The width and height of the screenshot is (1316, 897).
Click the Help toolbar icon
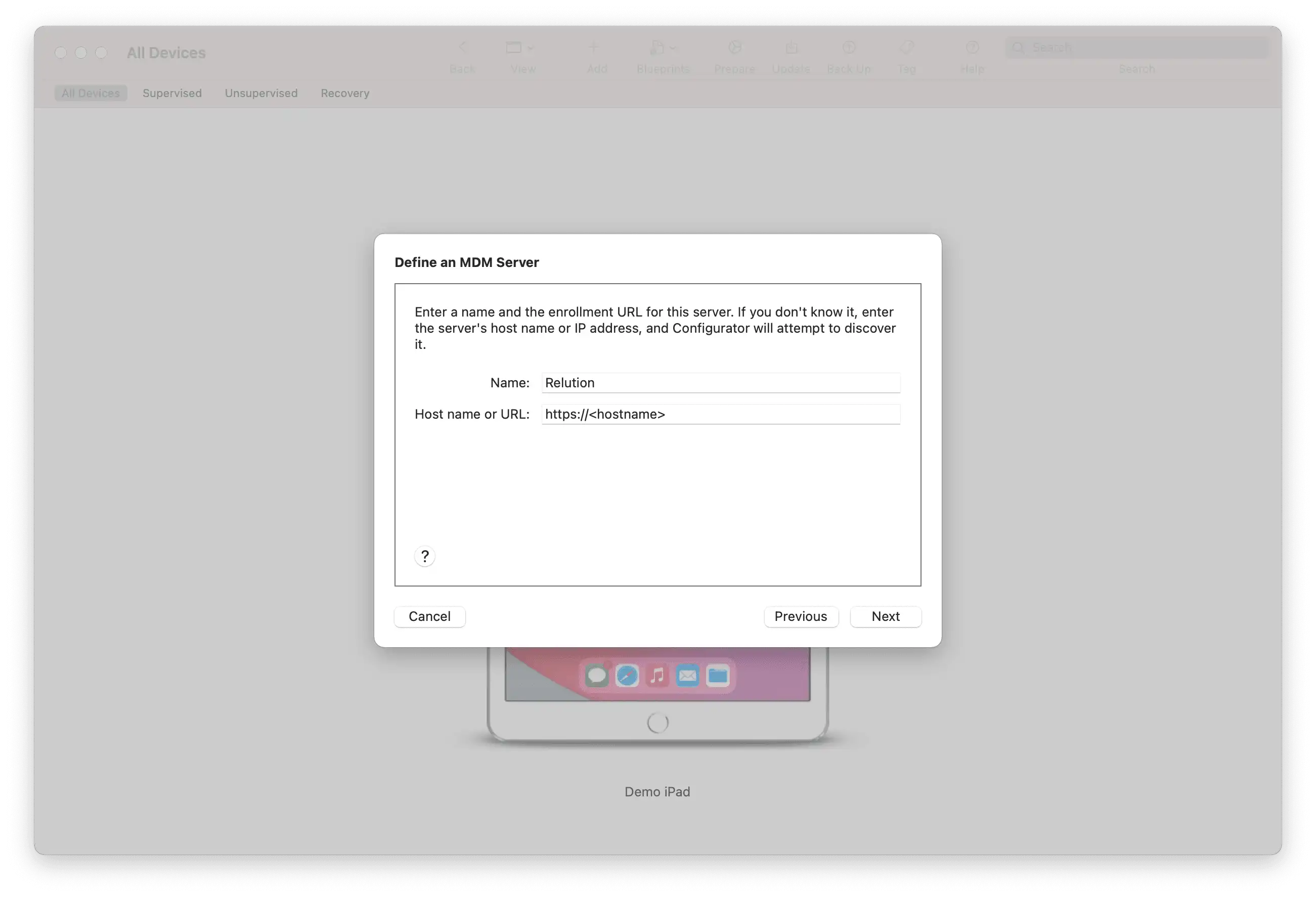coord(972,48)
